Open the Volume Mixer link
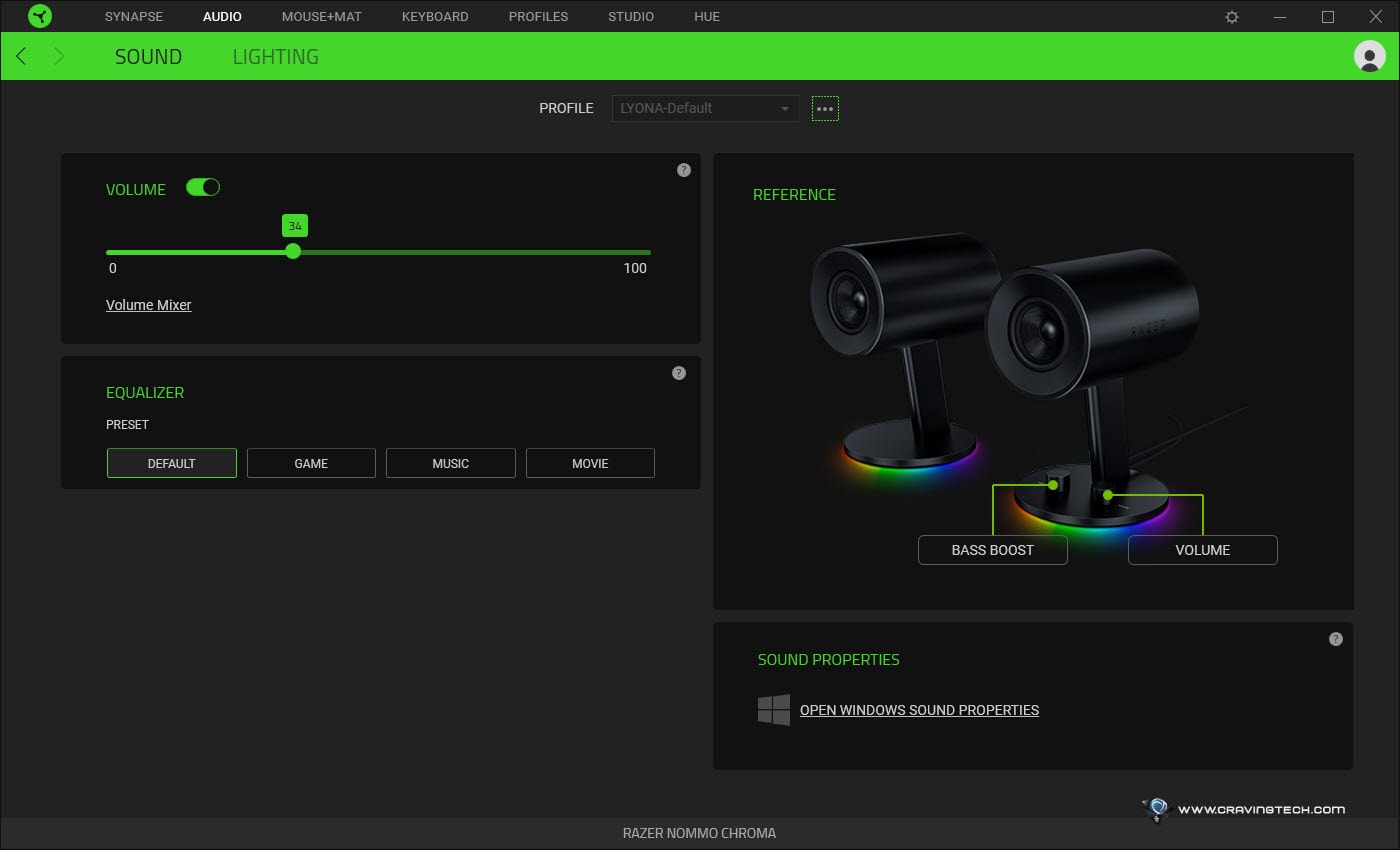1400x850 pixels. pos(149,305)
